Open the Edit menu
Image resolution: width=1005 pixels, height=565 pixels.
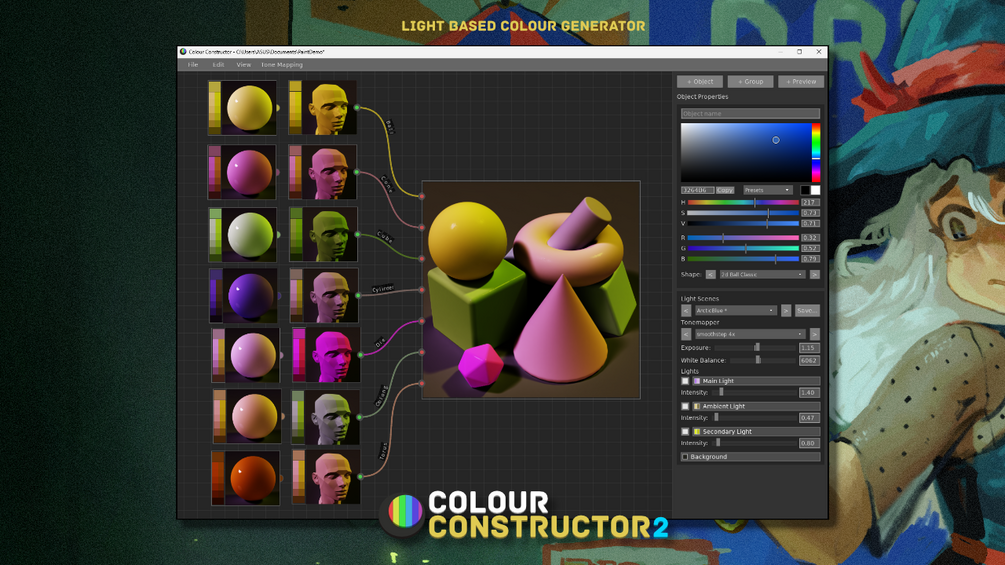coord(219,65)
